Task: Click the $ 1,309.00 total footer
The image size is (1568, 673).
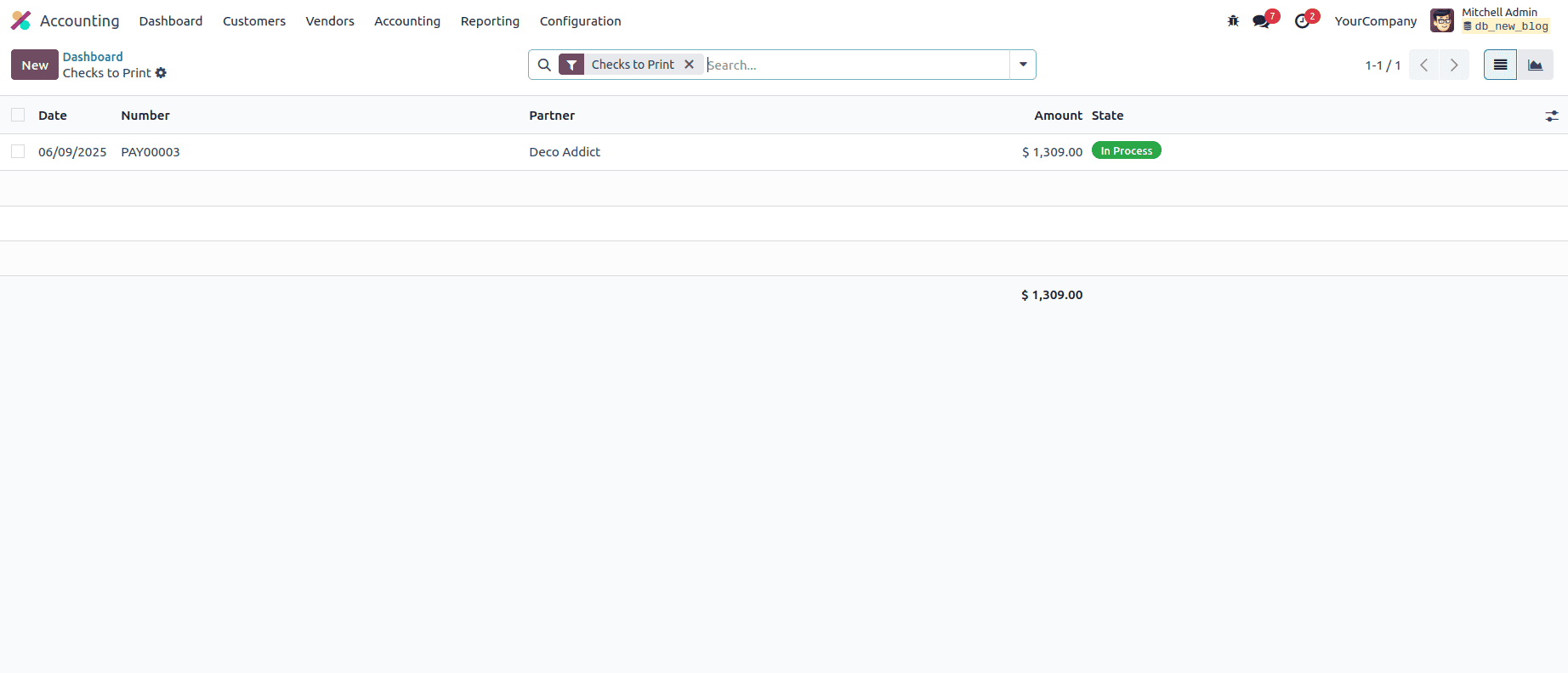Action: coord(1052,295)
